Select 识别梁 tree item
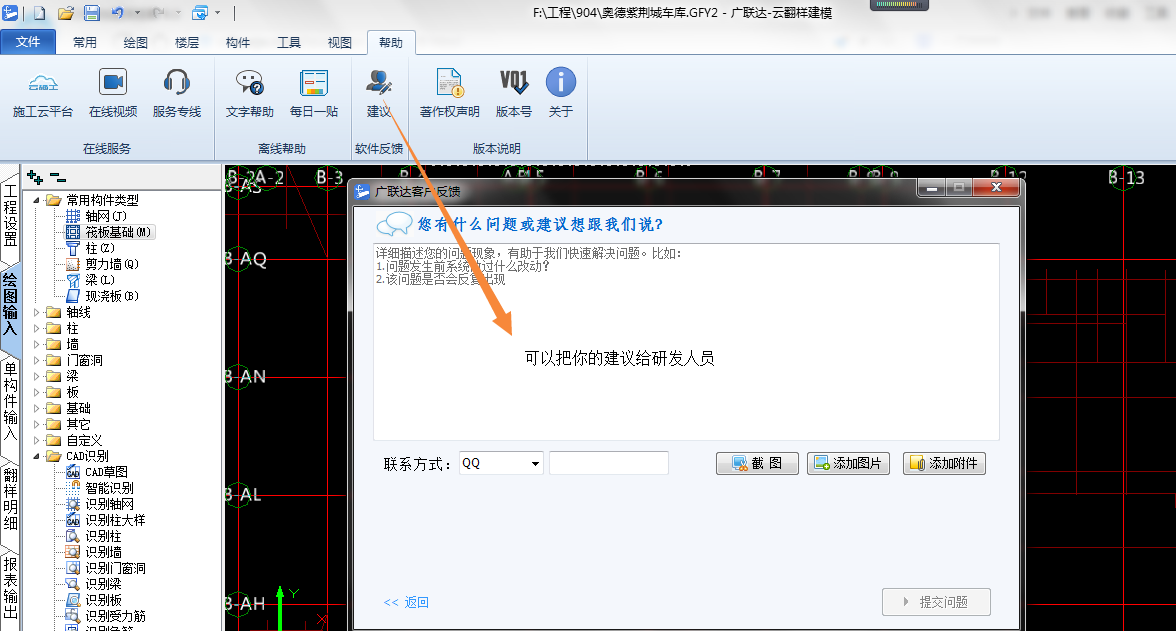 point(103,584)
